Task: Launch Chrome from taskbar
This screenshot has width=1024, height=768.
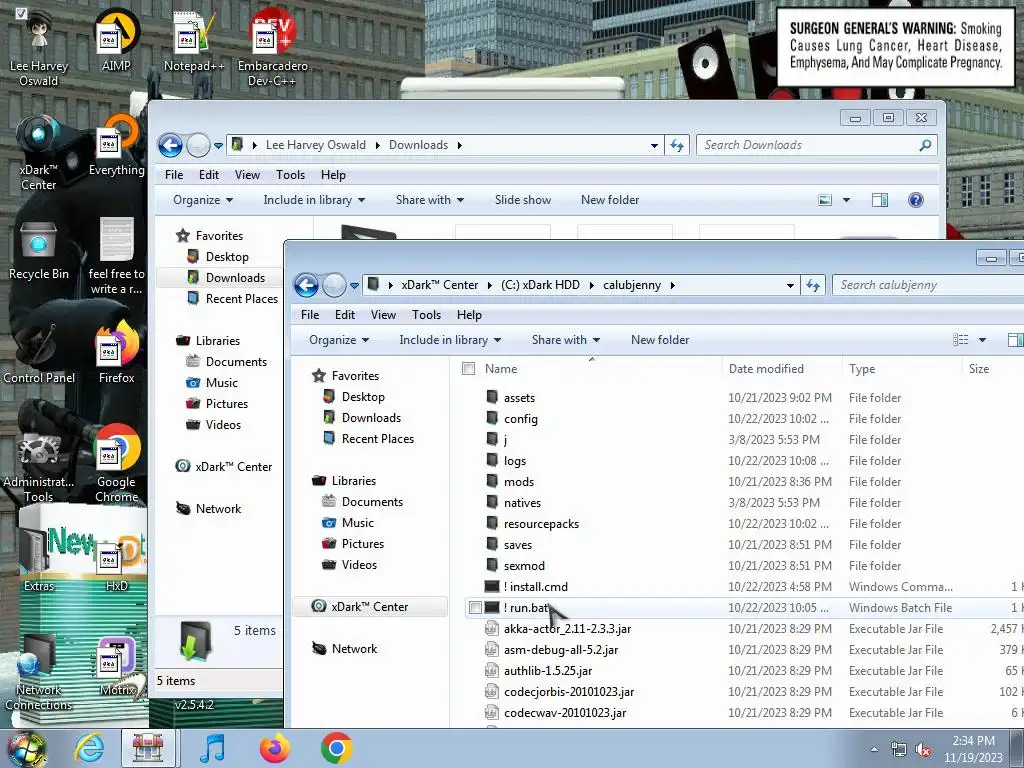Action: click(x=336, y=748)
